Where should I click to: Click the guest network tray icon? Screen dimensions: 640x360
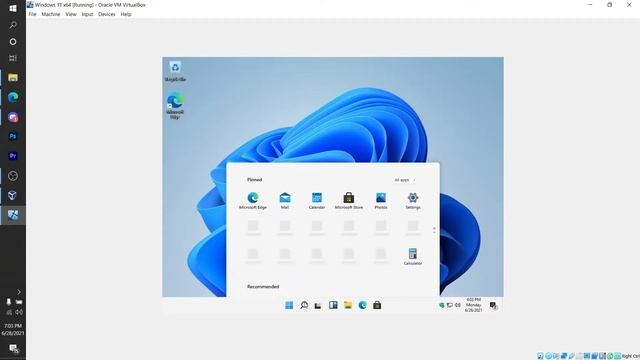pos(450,305)
